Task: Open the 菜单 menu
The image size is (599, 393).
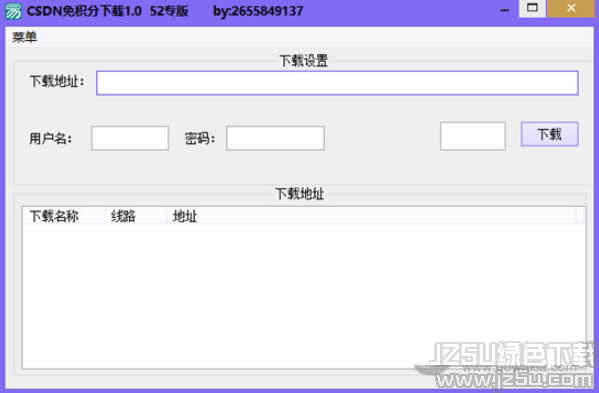Action: coord(24,37)
